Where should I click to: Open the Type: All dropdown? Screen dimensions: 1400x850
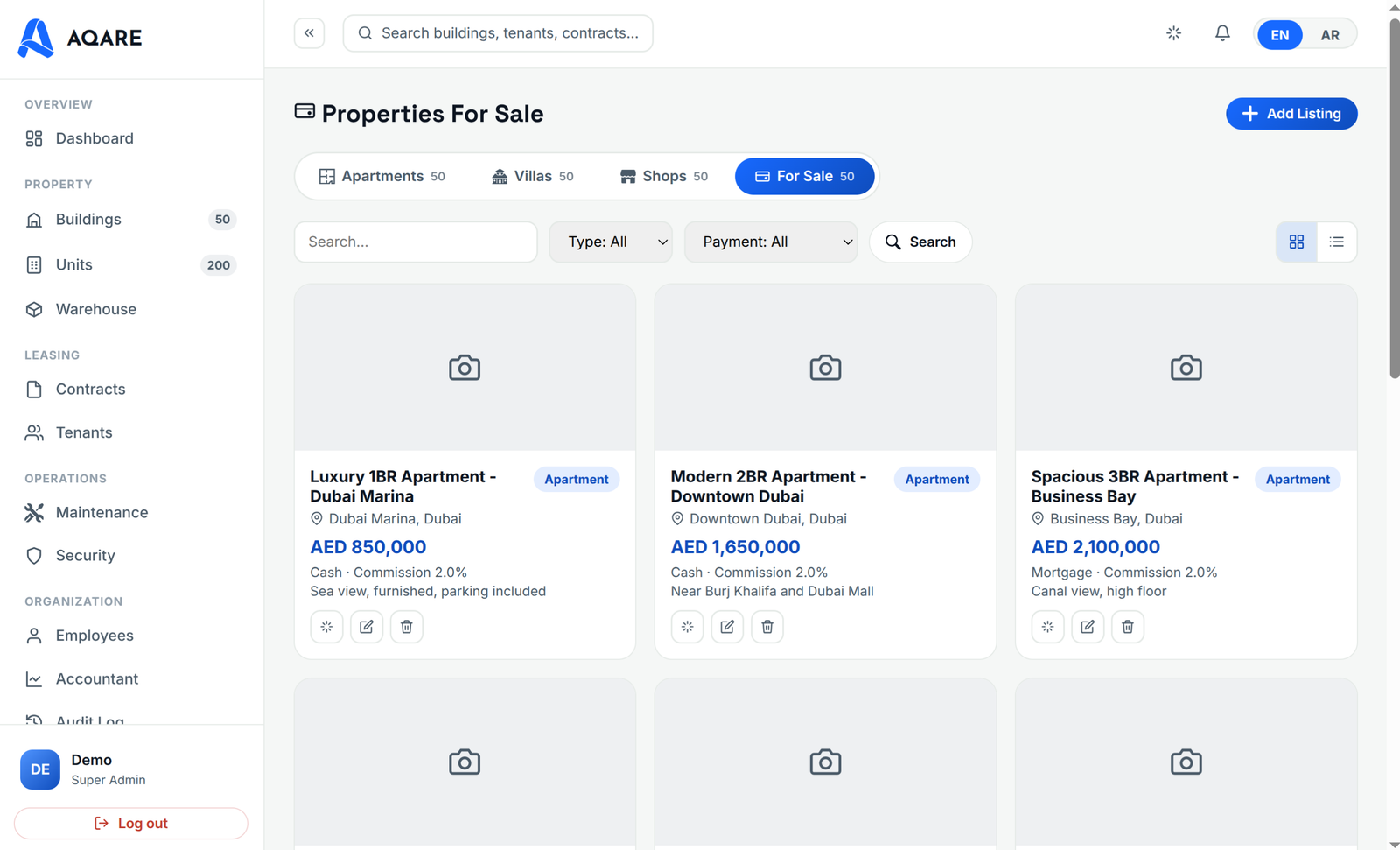click(x=611, y=242)
